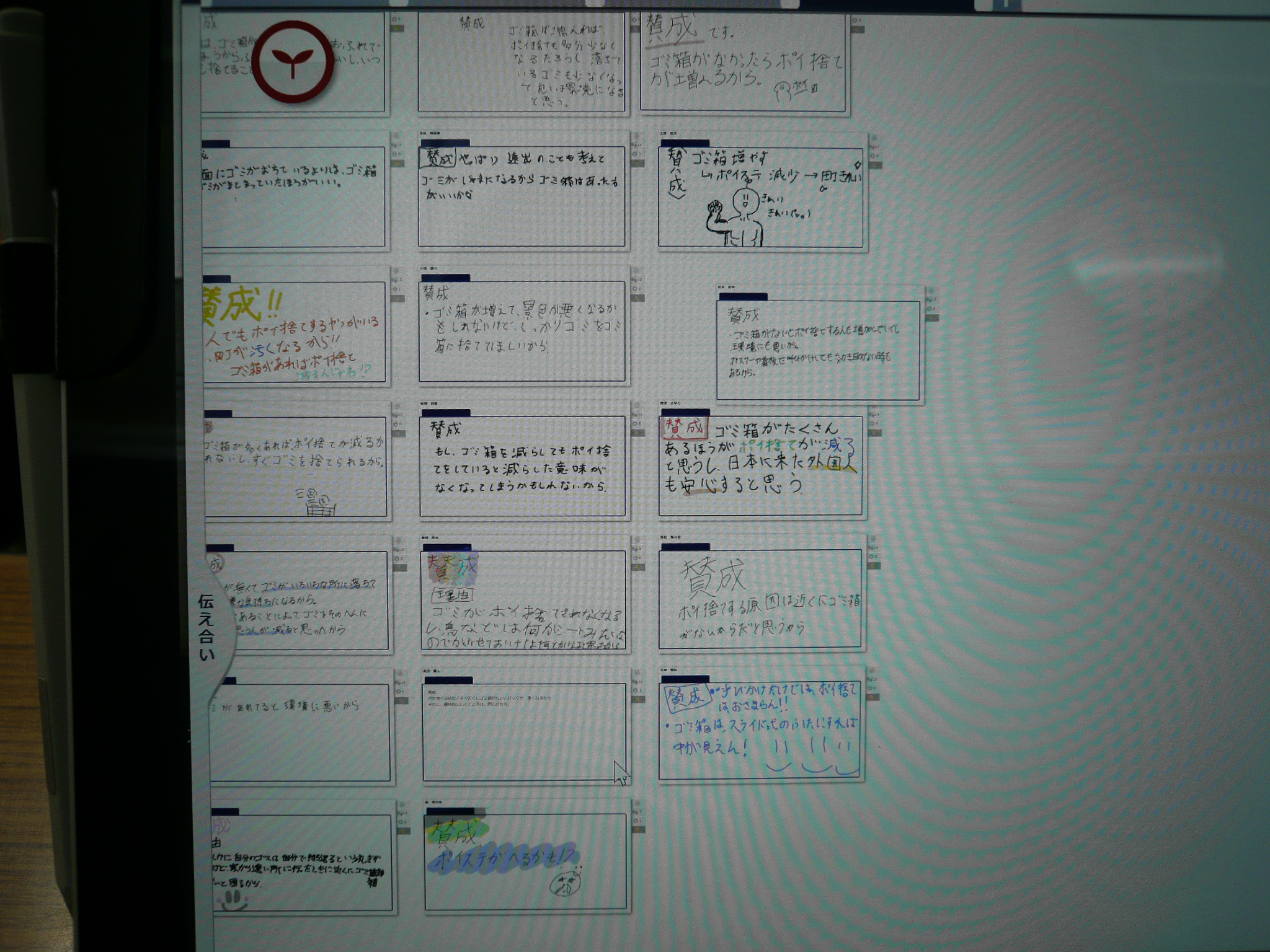The image size is (1270, 952).
Task: Open the card with muscle-man drawing
Action: [760, 197]
